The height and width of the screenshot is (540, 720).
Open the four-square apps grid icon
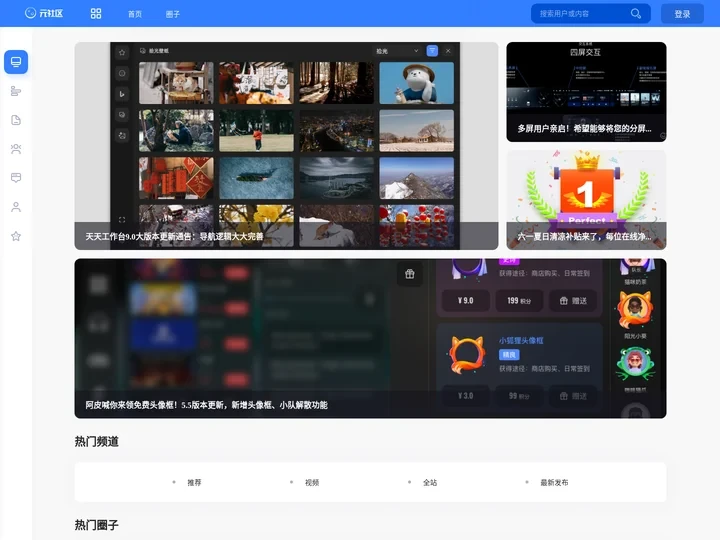tap(96, 14)
